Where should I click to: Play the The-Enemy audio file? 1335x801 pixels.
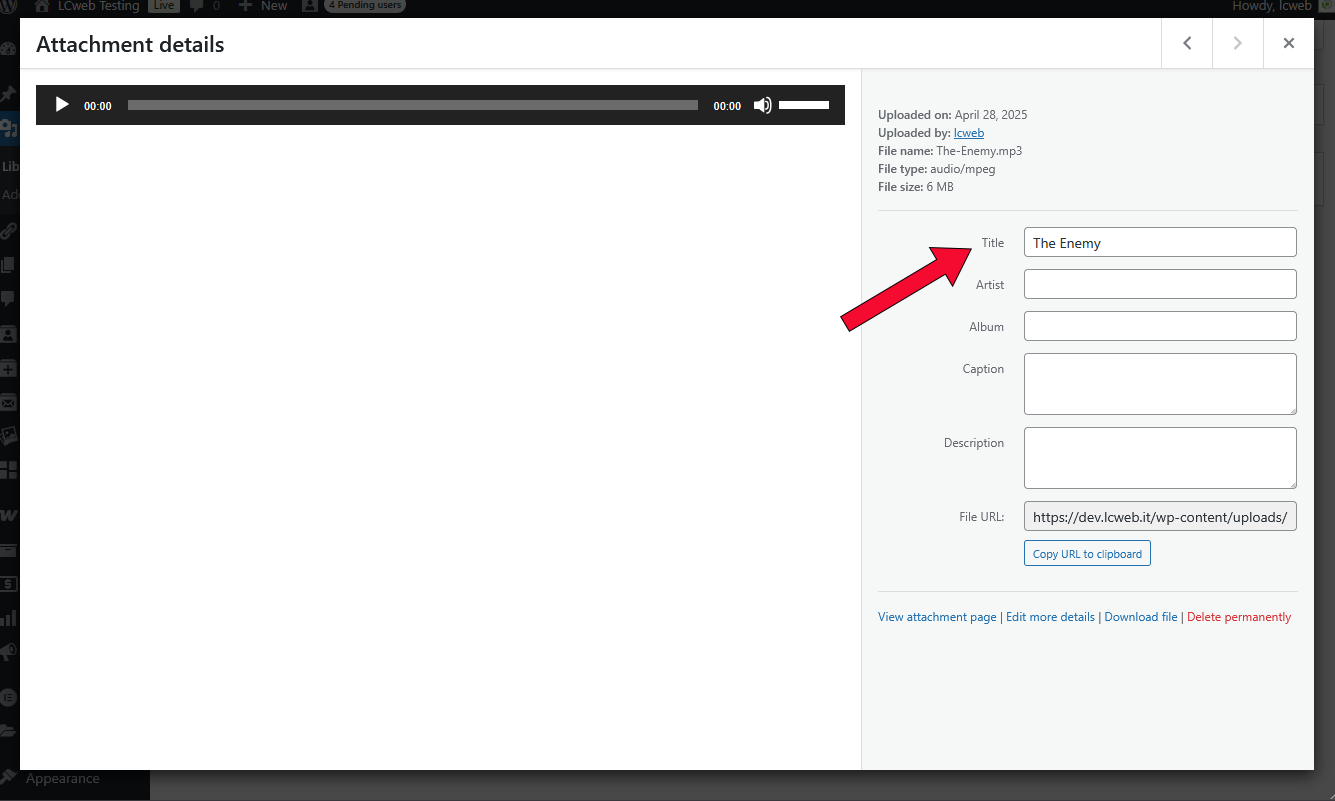tap(62, 105)
